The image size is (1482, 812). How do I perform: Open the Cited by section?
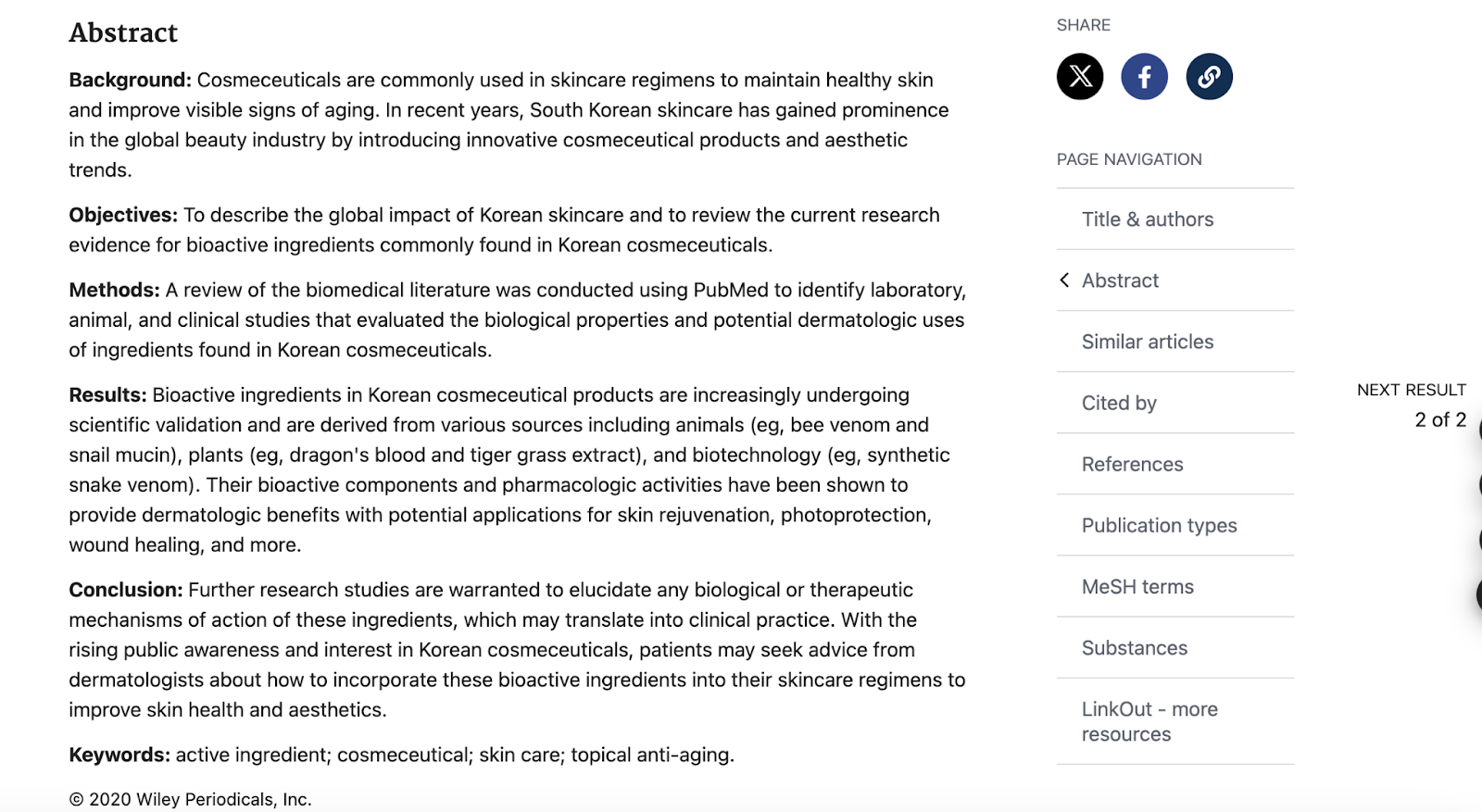tap(1119, 403)
